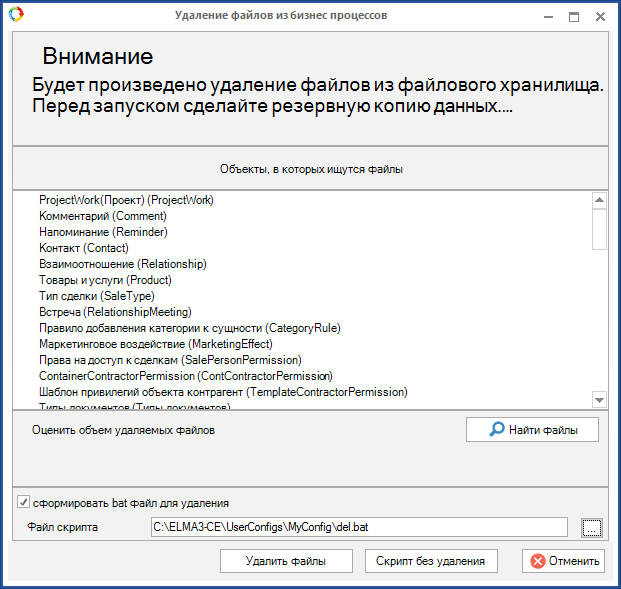Select the Комментарий (Comment) list item
621x589 pixels.
[103, 216]
